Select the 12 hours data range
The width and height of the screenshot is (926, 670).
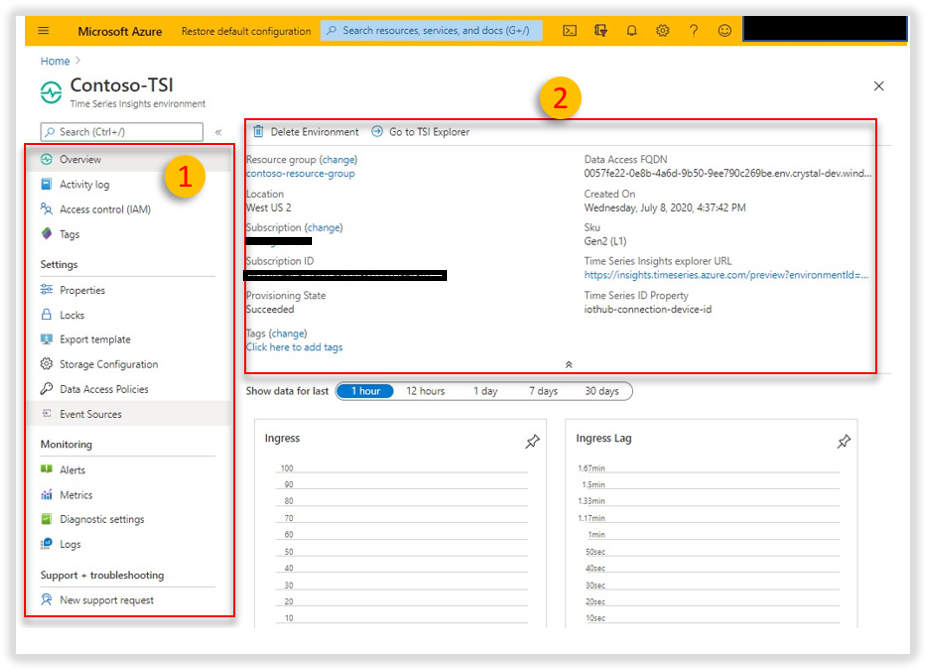(x=425, y=391)
